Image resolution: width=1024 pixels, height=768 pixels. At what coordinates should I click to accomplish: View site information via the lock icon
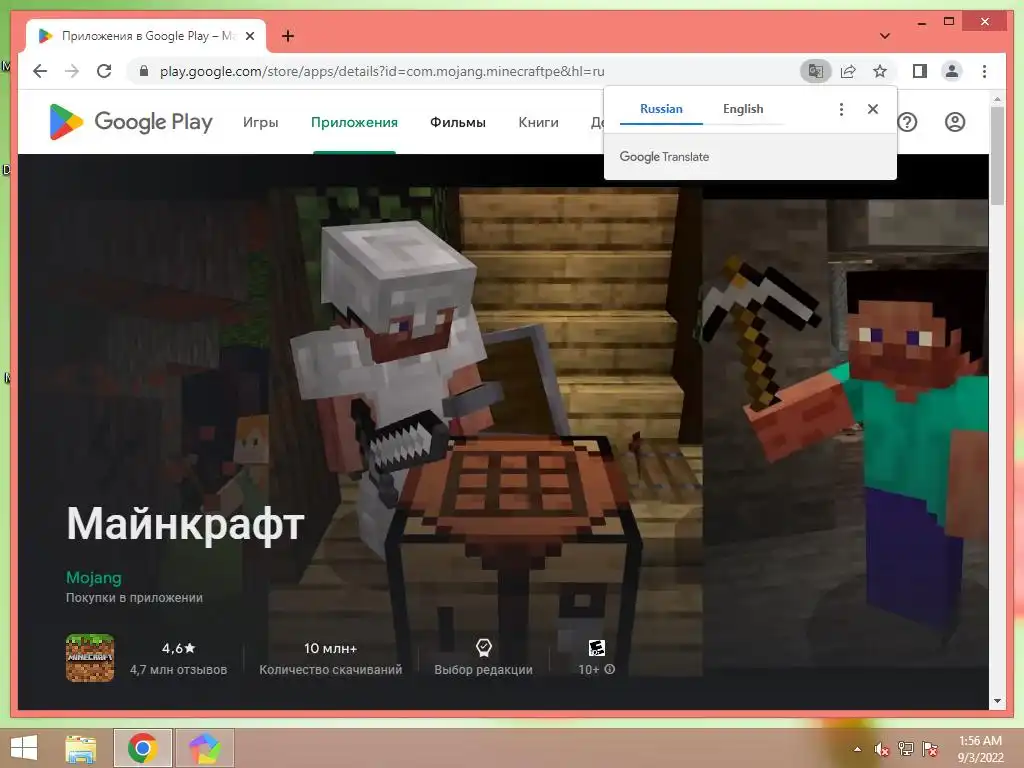pos(144,71)
